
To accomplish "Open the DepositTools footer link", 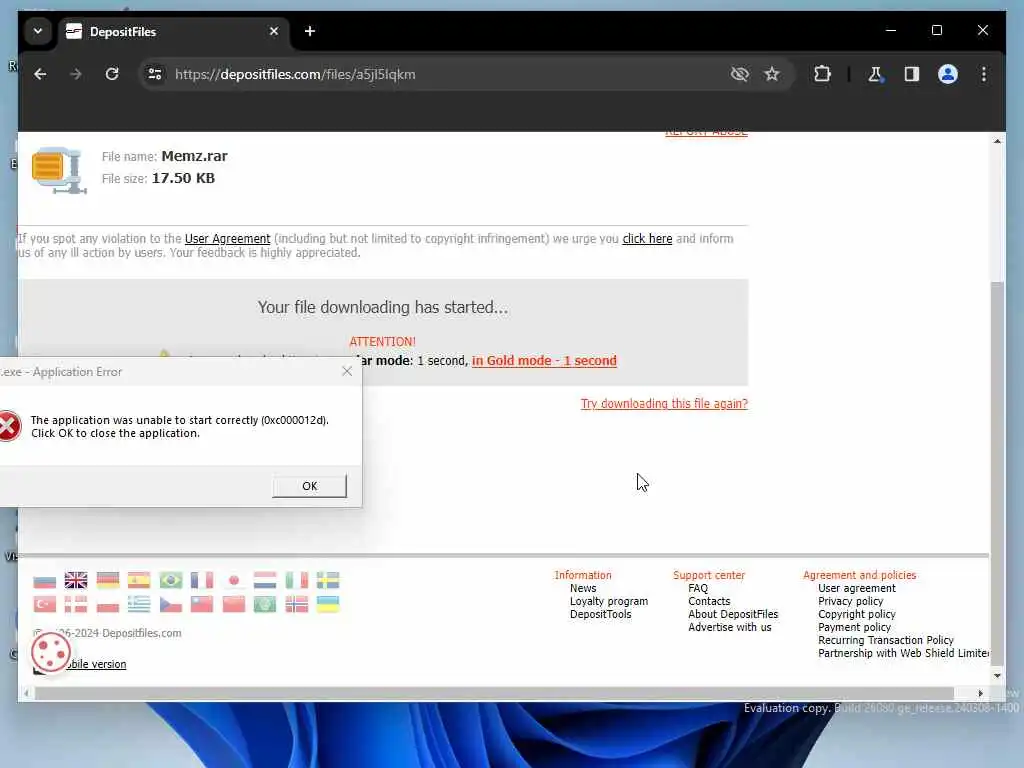I will pos(600,614).
